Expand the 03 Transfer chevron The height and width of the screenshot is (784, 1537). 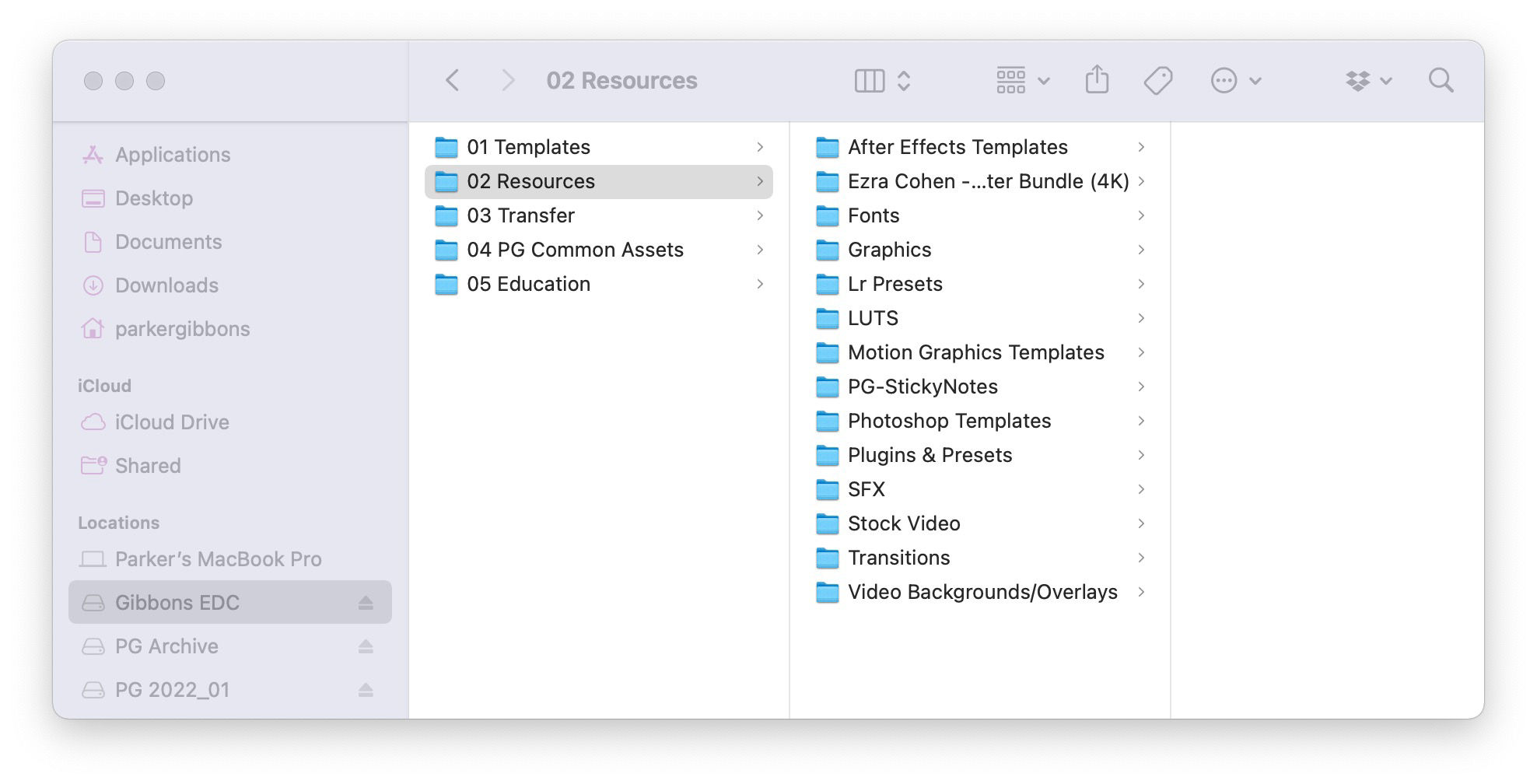[x=760, y=215]
